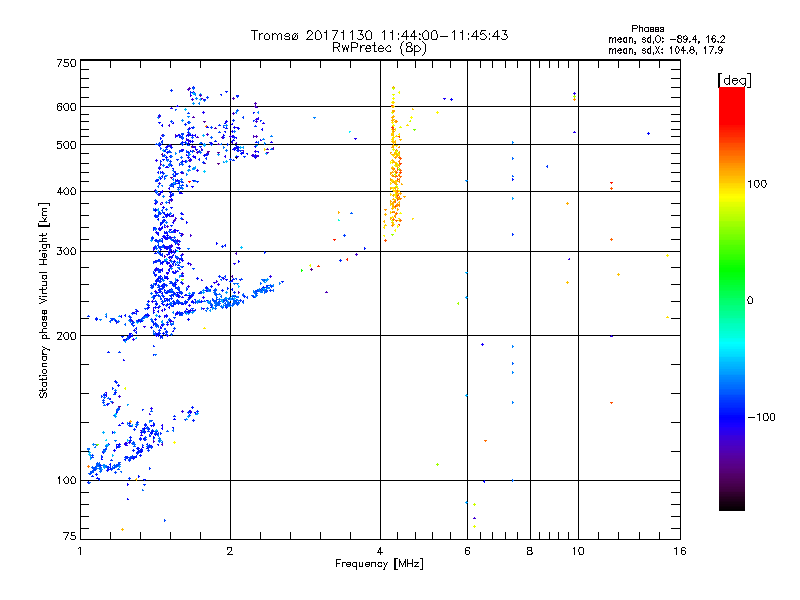Click the subtitle "RwPretec (8p)"
Screen dimensions: 800x600
pyautogui.click(x=379, y=48)
